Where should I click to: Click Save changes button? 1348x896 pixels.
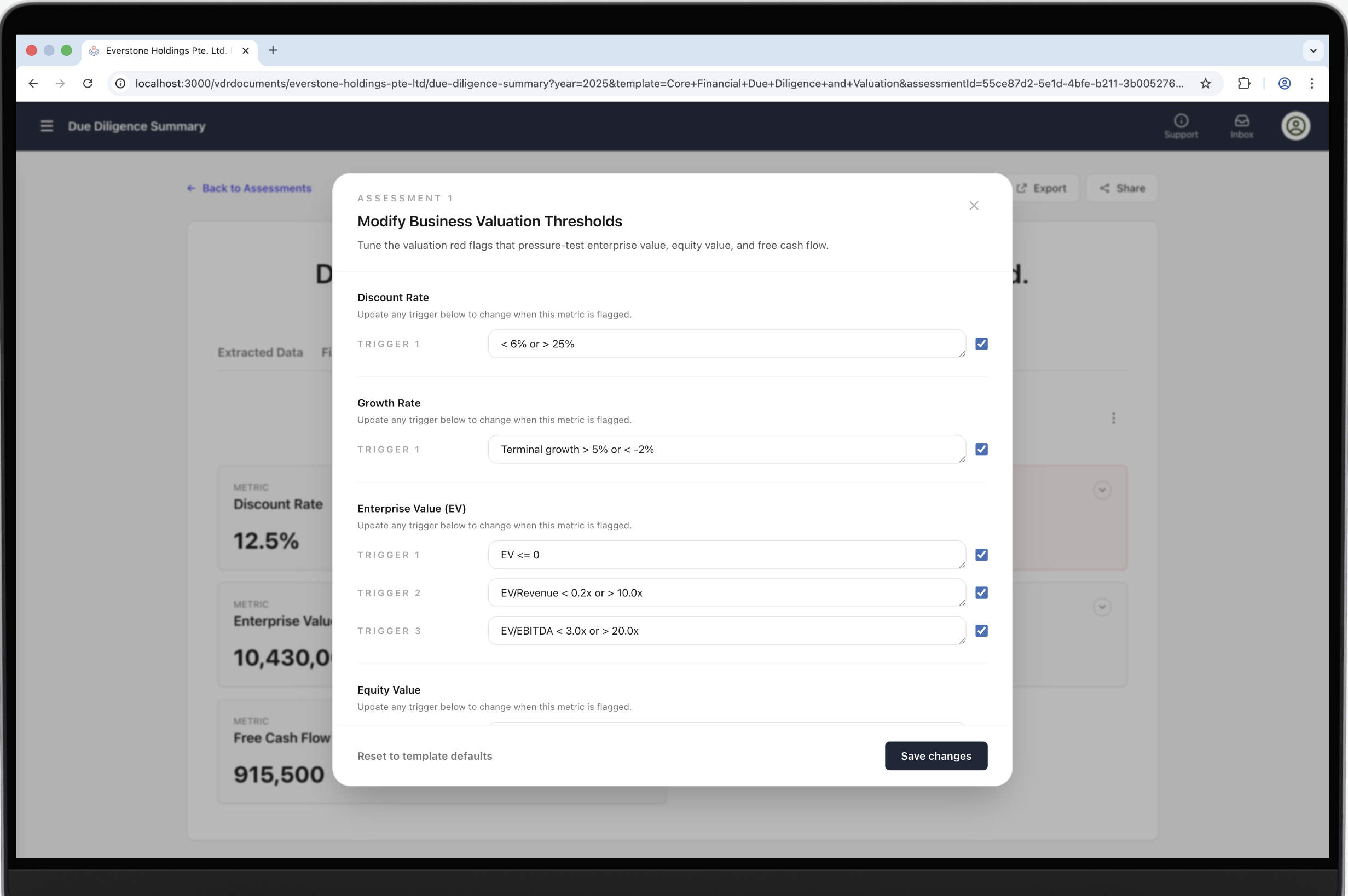[935, 756]
